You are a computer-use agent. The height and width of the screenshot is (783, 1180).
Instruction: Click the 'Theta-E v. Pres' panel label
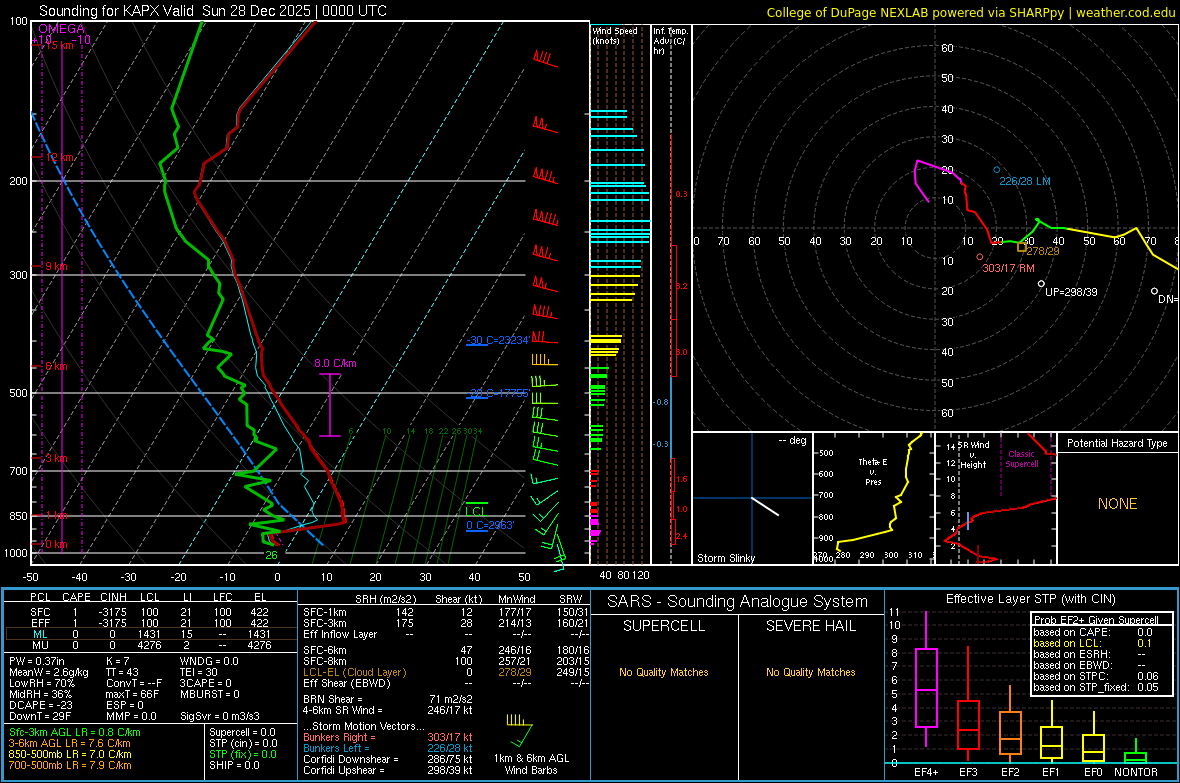[x=873, y=471]
